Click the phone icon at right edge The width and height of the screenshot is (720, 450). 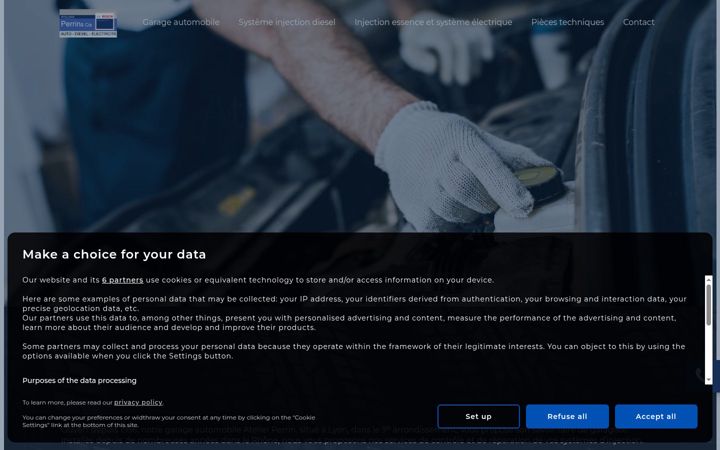[x=700, y=375]
